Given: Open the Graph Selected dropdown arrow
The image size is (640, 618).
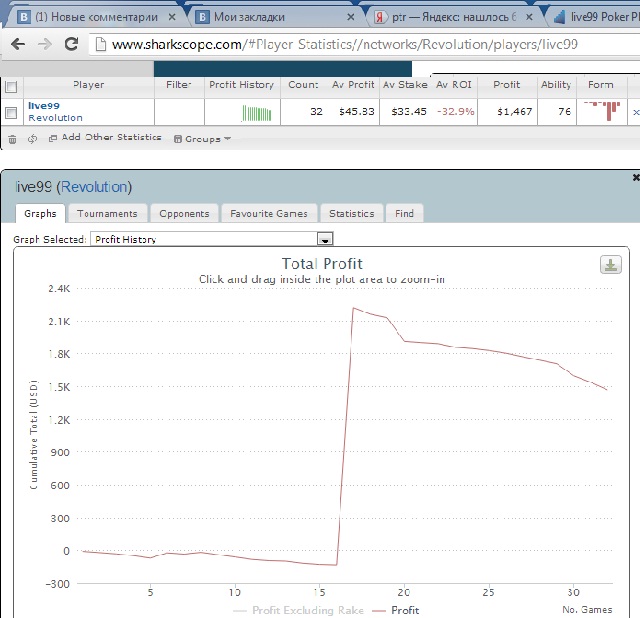Looking at the screenshot, I should [x=325, y=239].
